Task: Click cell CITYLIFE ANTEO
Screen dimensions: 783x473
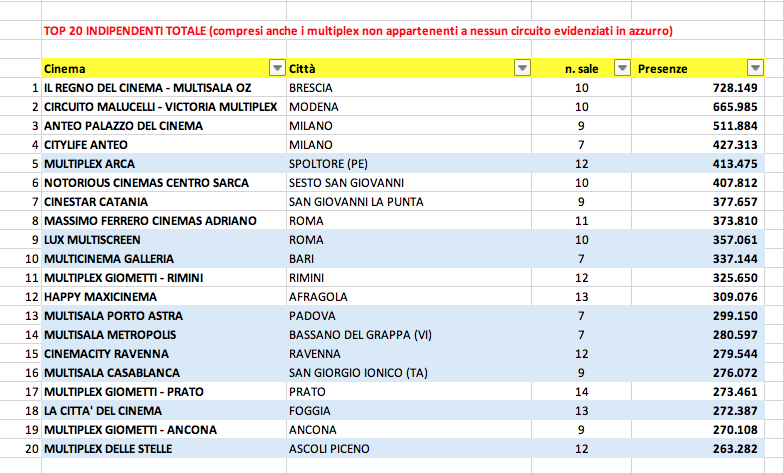Action: 164,145
